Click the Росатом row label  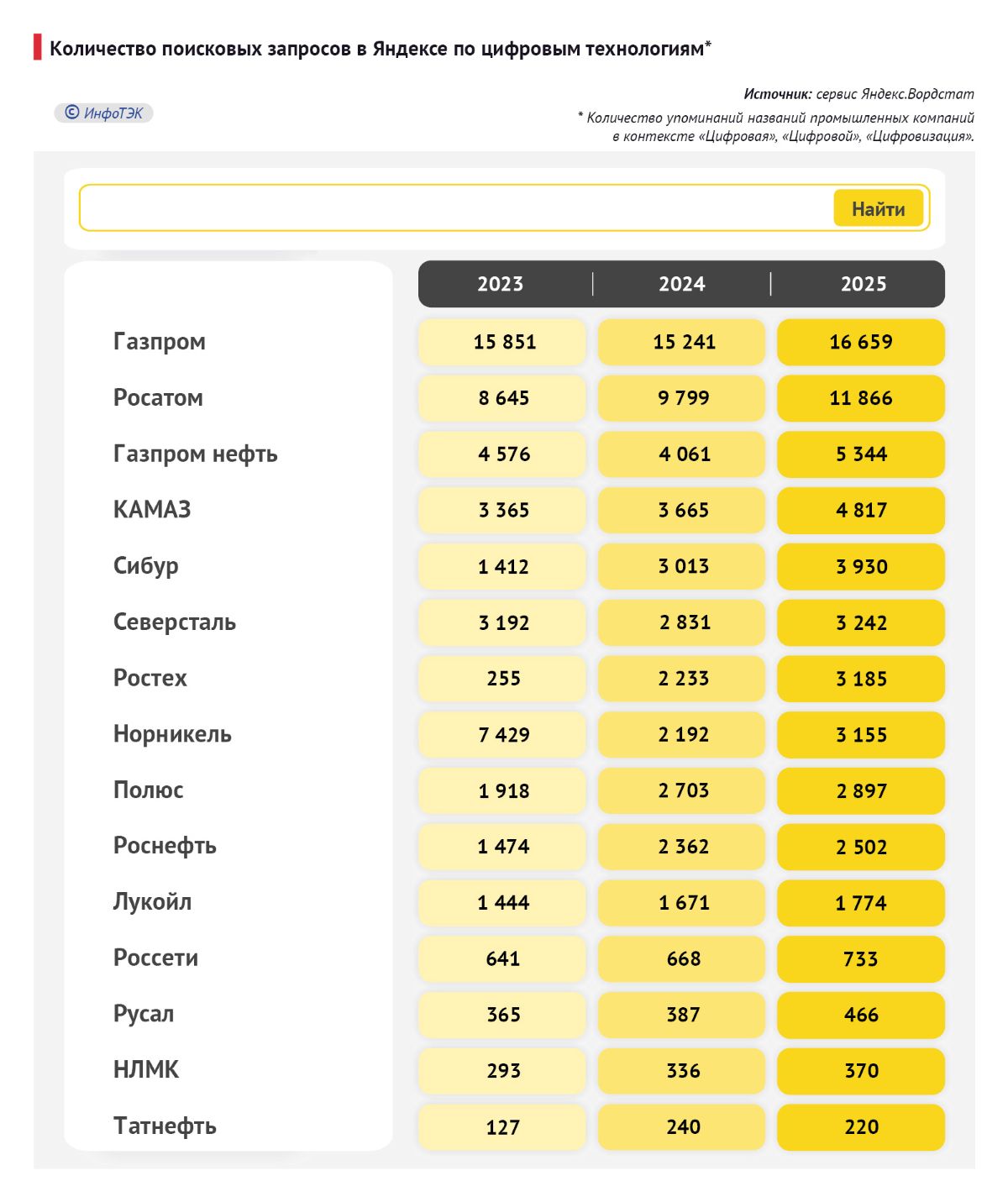158,398
